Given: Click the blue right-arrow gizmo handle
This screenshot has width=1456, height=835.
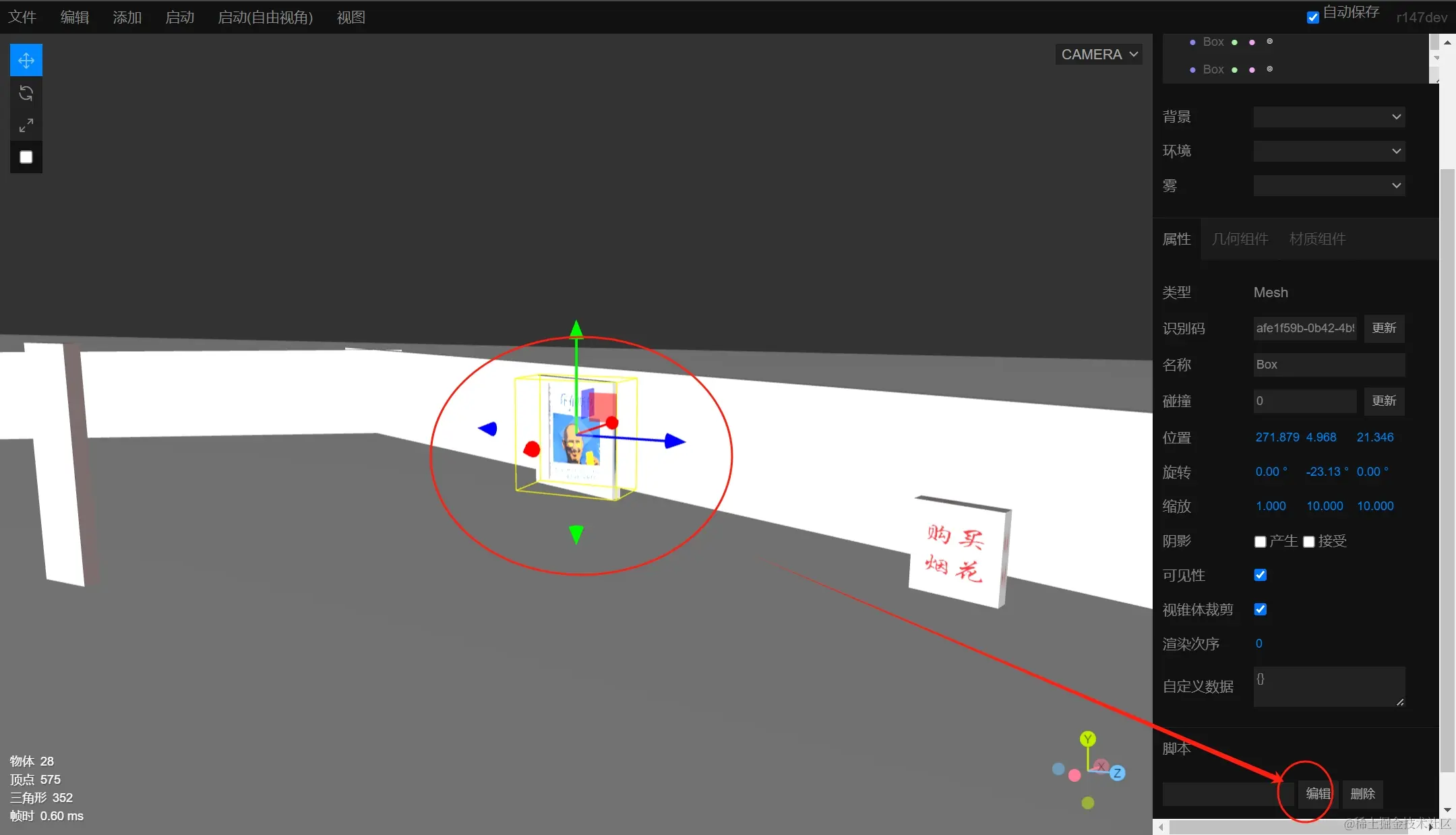Looking at the screenshot, I should point(674,441).
